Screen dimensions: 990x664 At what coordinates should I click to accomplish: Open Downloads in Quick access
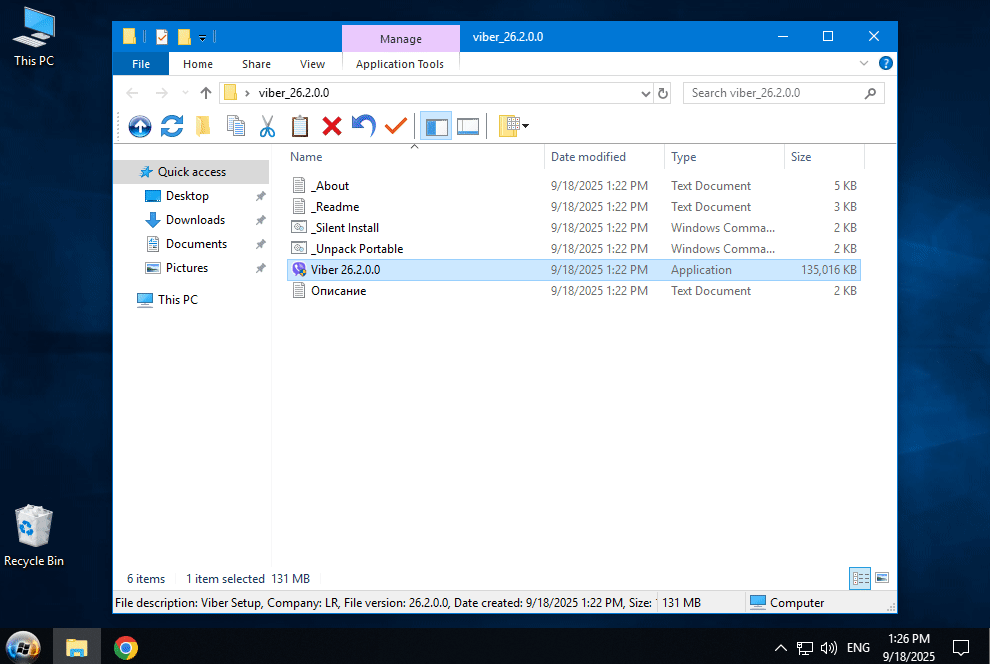pos(195,220)
